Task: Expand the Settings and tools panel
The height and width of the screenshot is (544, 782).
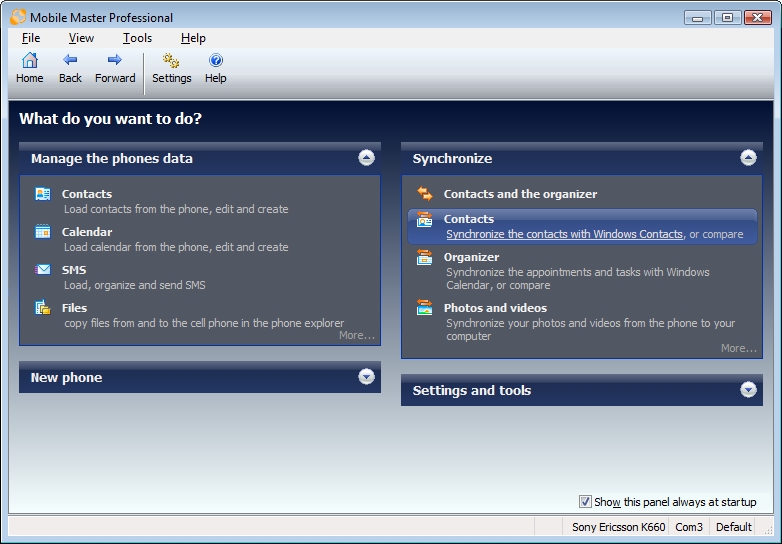Action: coord(748,390)
